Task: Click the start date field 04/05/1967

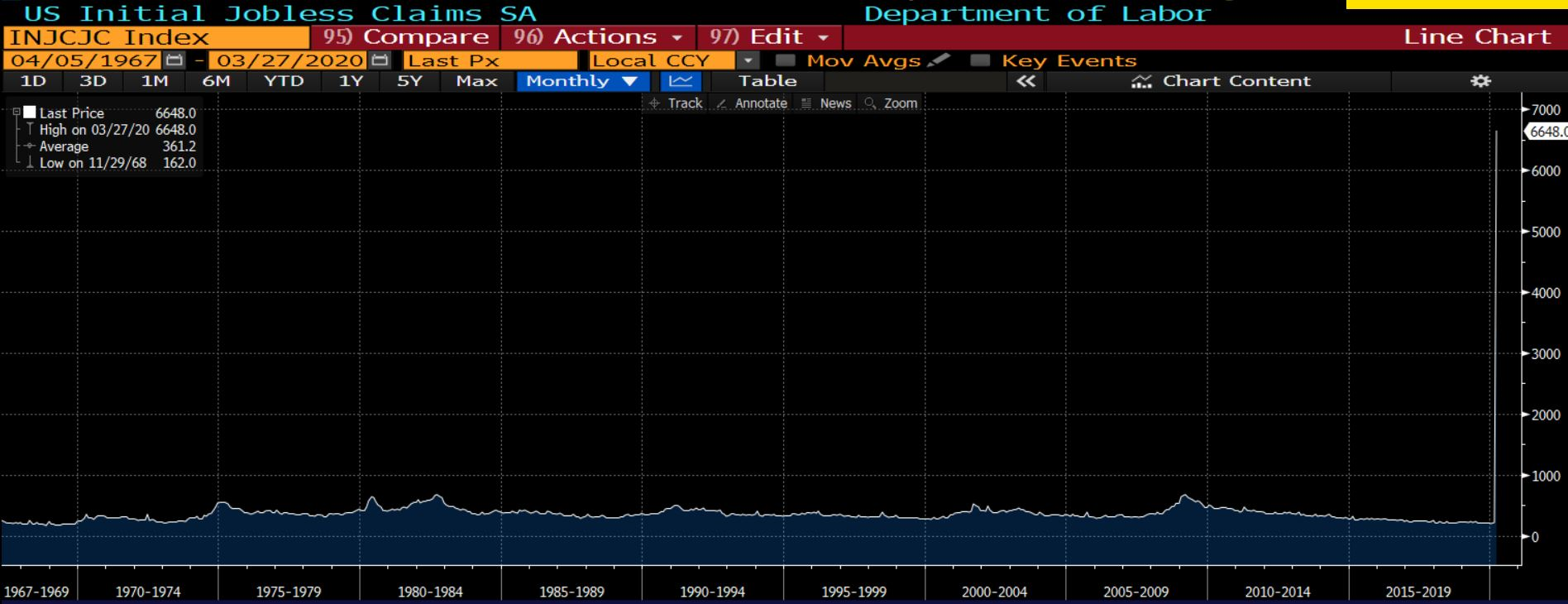Action: (84, 60)
